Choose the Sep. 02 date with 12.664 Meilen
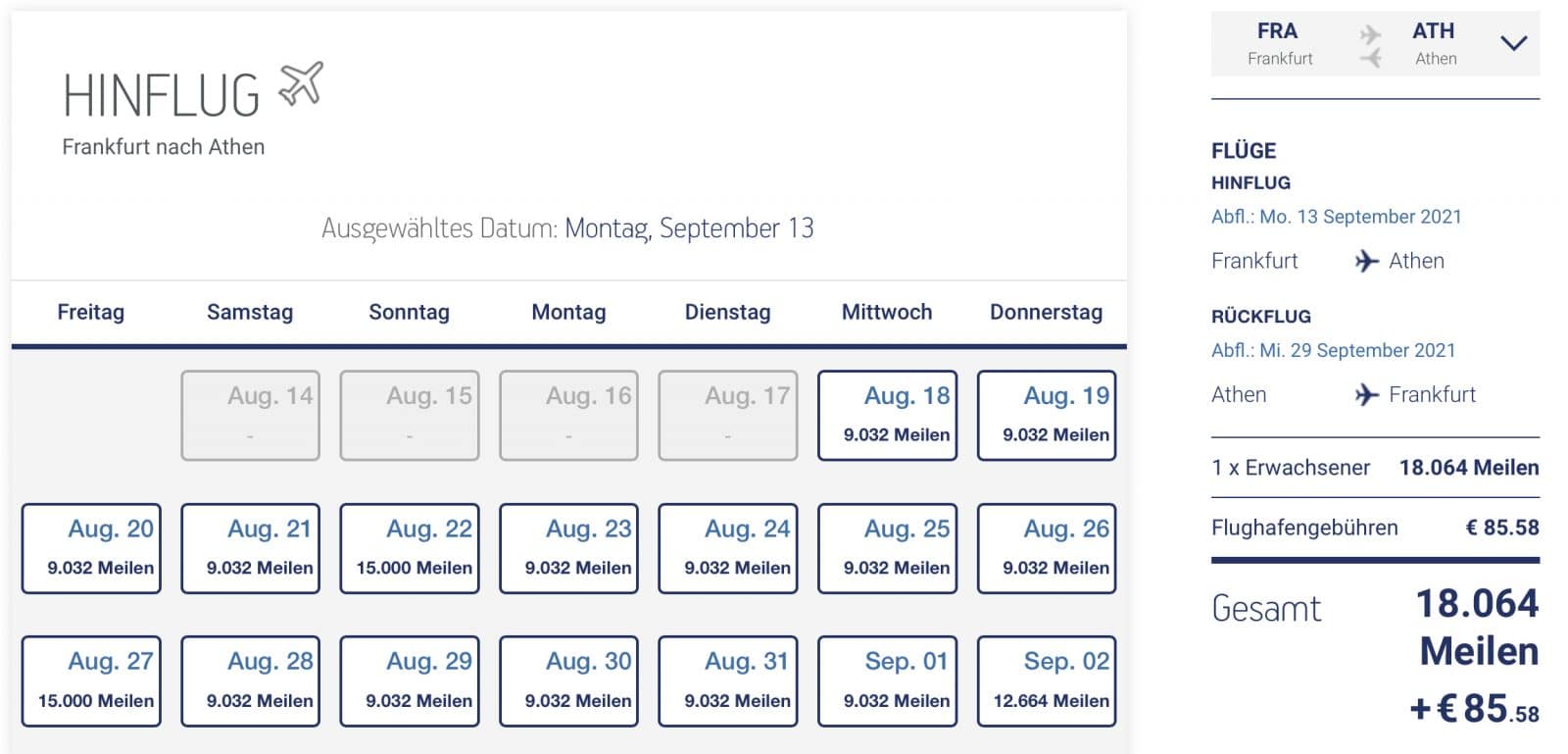Screen dimensions: 1568x754 1046,680
